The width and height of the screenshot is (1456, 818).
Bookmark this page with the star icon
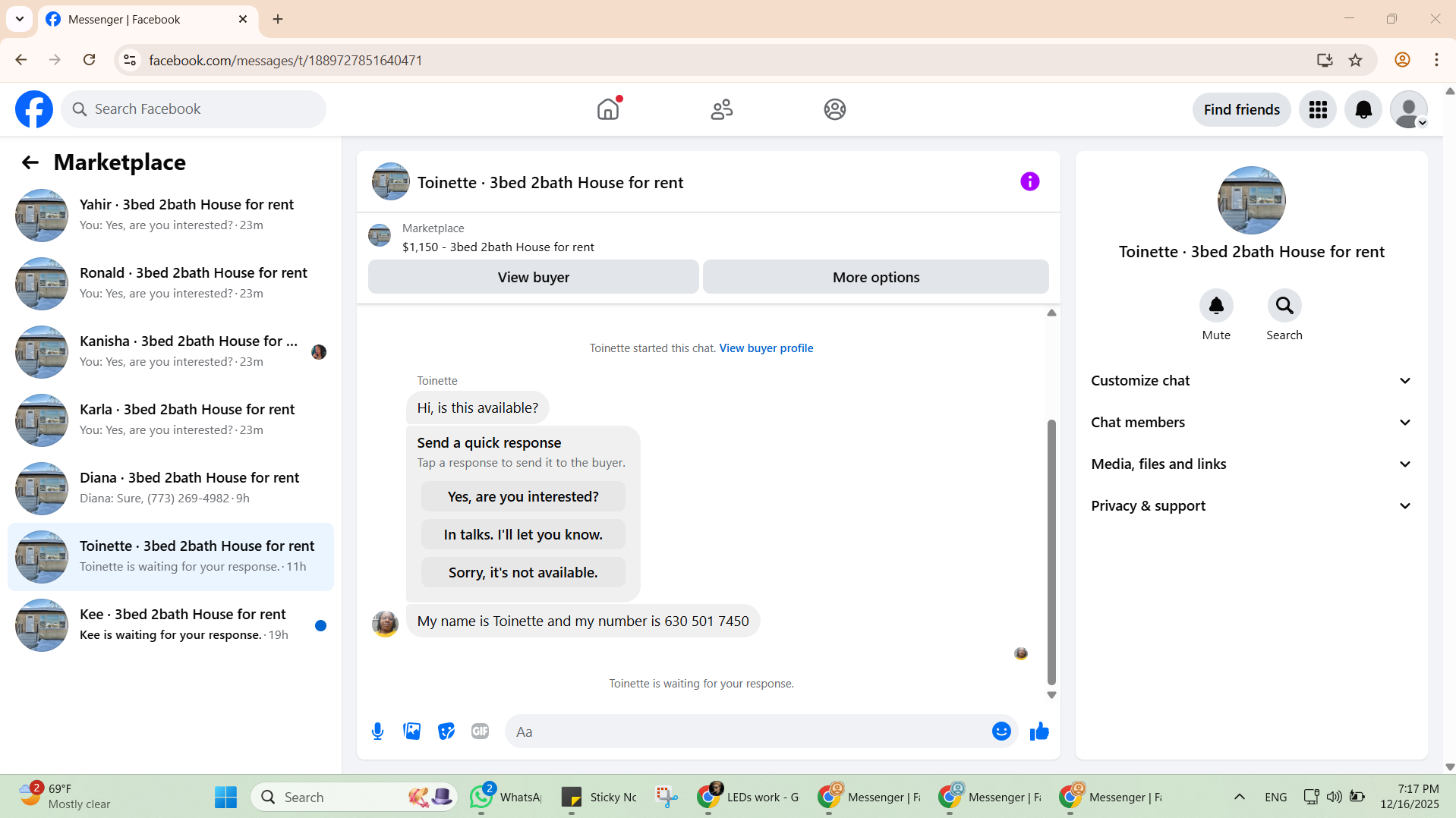pos(1356,60)
